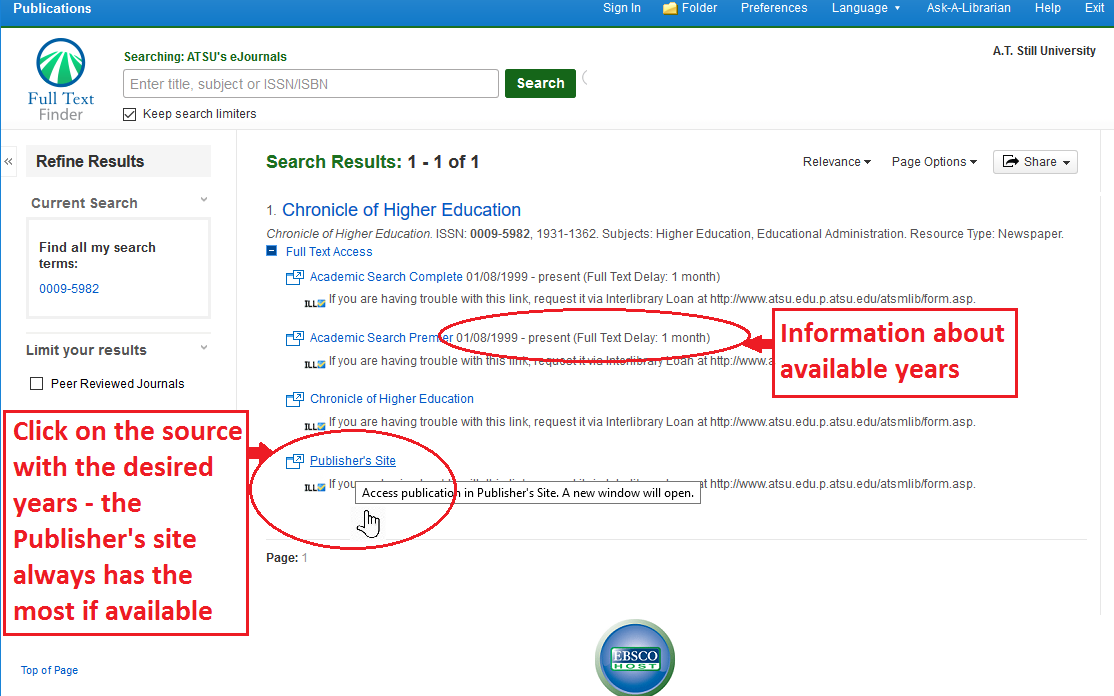This screenshot has height=696, width=1114.
Task: Click ILL icon under Academic Search Premier
Action: tap(315, 364)
